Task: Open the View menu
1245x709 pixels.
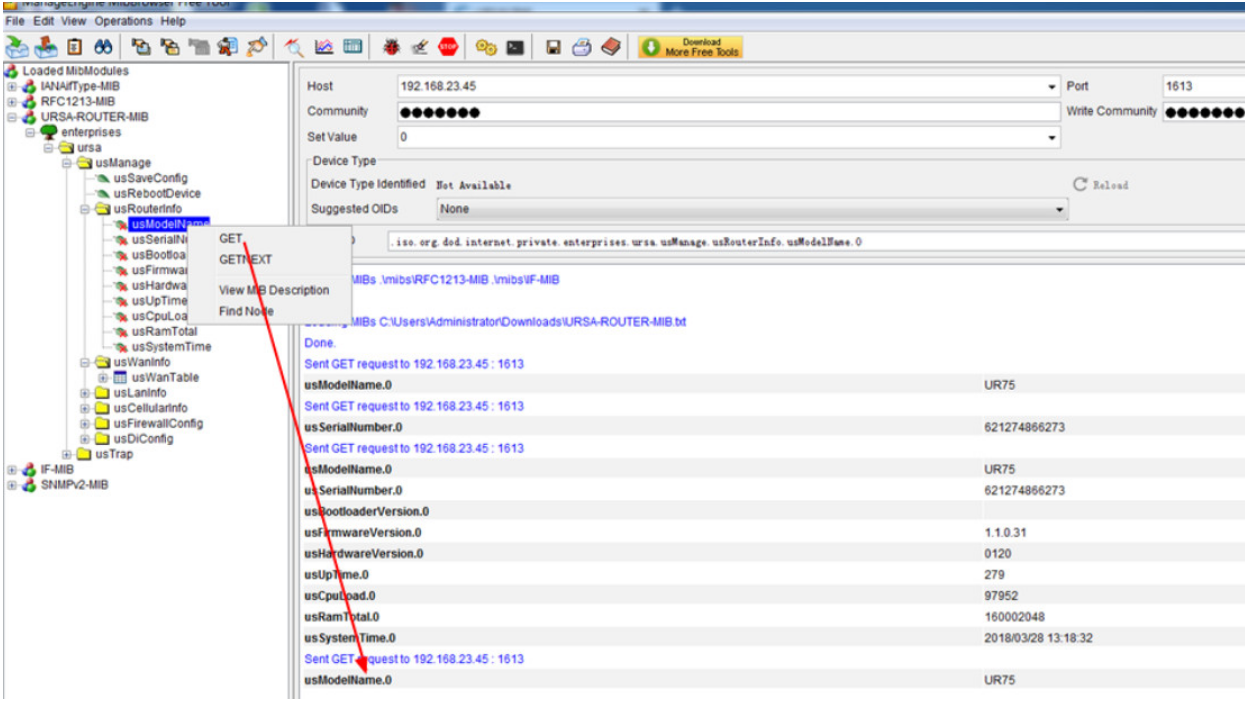Action: (74, 21)
